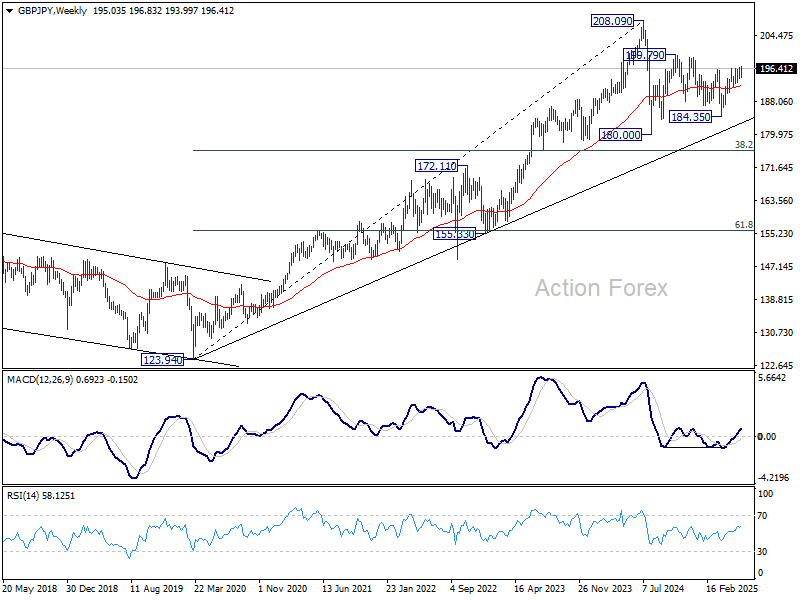The width and height of the screenshot is (800, 600).
Task: Select the 155.330 price label
Action: (x=454, y=234)
